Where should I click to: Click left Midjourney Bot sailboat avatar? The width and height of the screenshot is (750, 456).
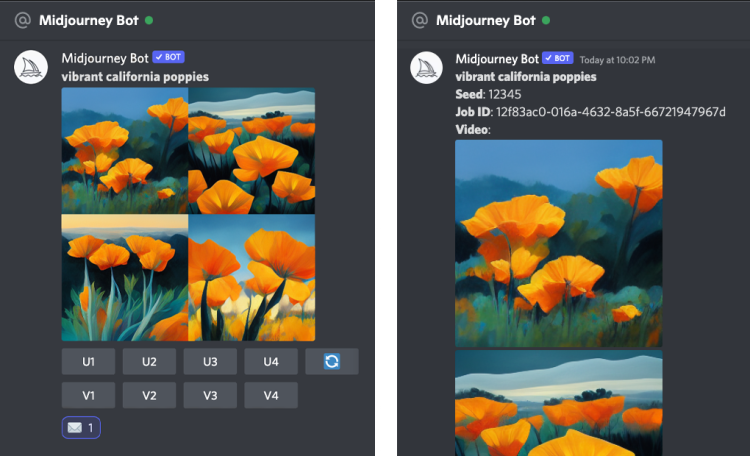31,67
